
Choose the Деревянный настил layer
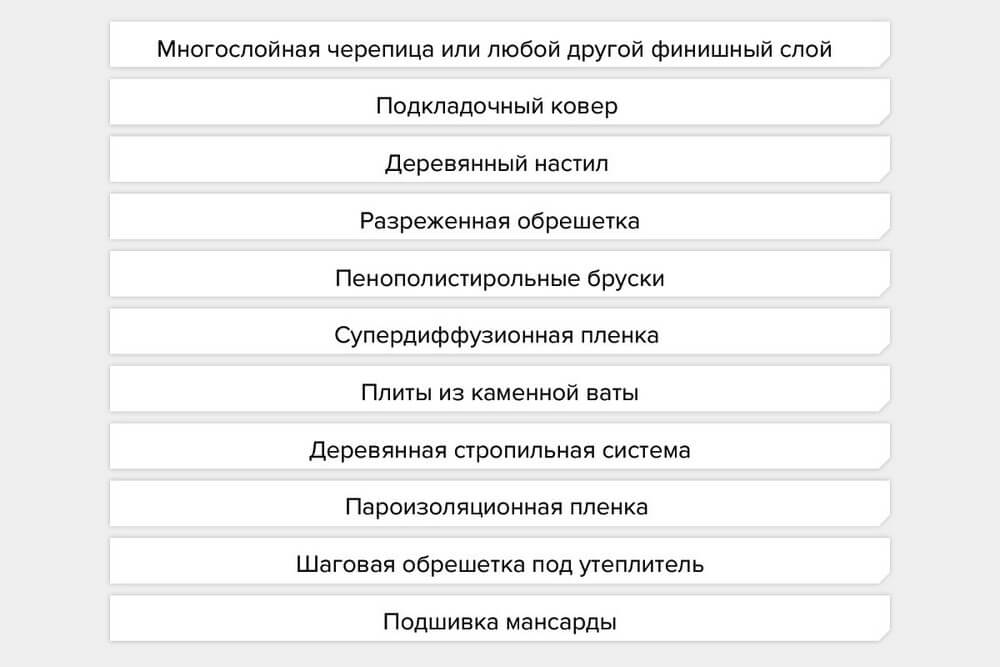point(497,163)
